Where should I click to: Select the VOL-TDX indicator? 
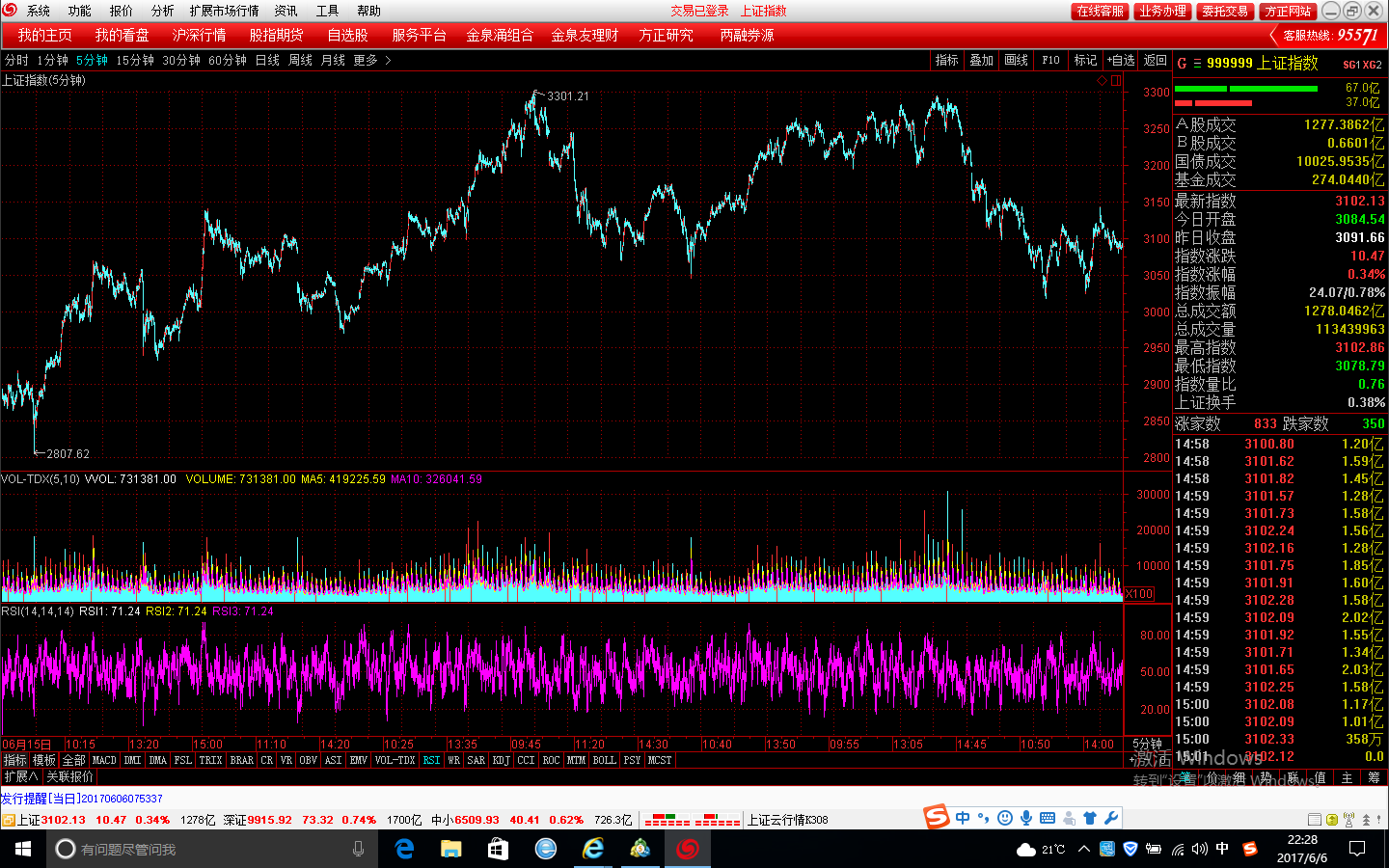(395, 760)
